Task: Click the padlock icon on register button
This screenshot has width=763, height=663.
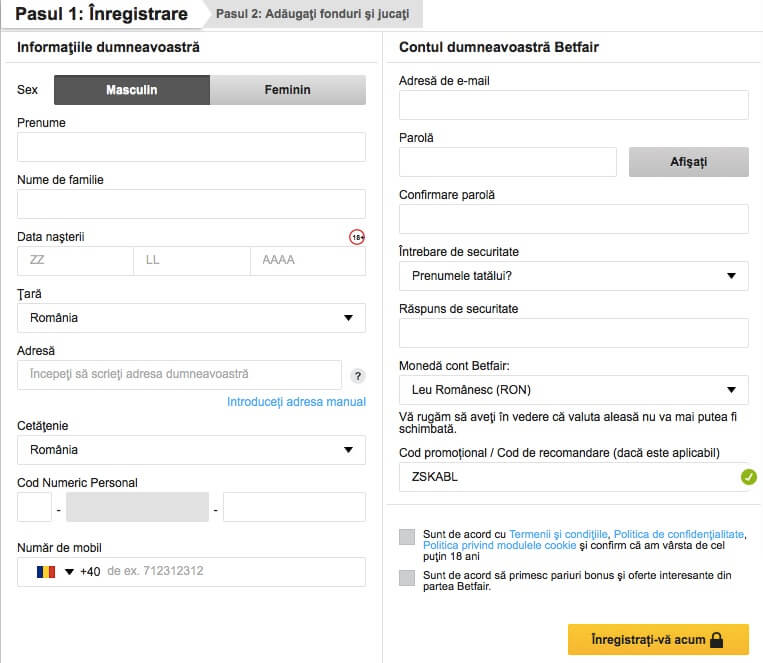Action: (716, 640)
